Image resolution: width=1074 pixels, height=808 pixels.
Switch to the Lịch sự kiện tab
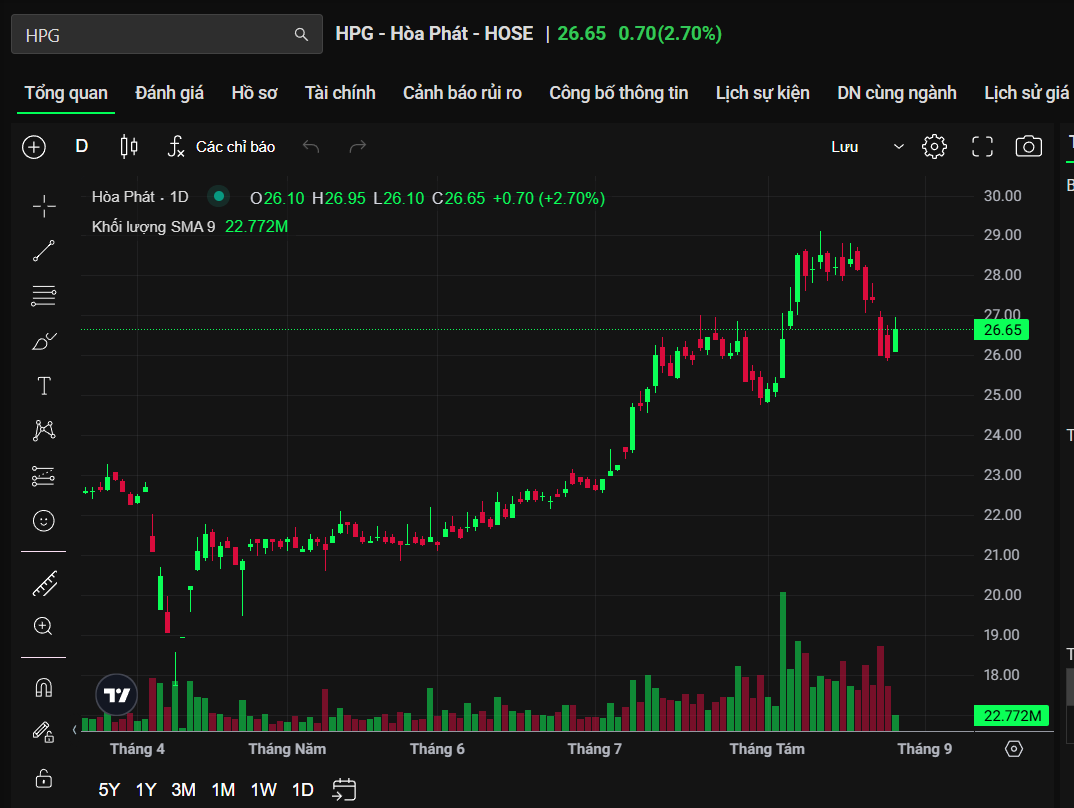pyautogui.click(x=762, y=93)
